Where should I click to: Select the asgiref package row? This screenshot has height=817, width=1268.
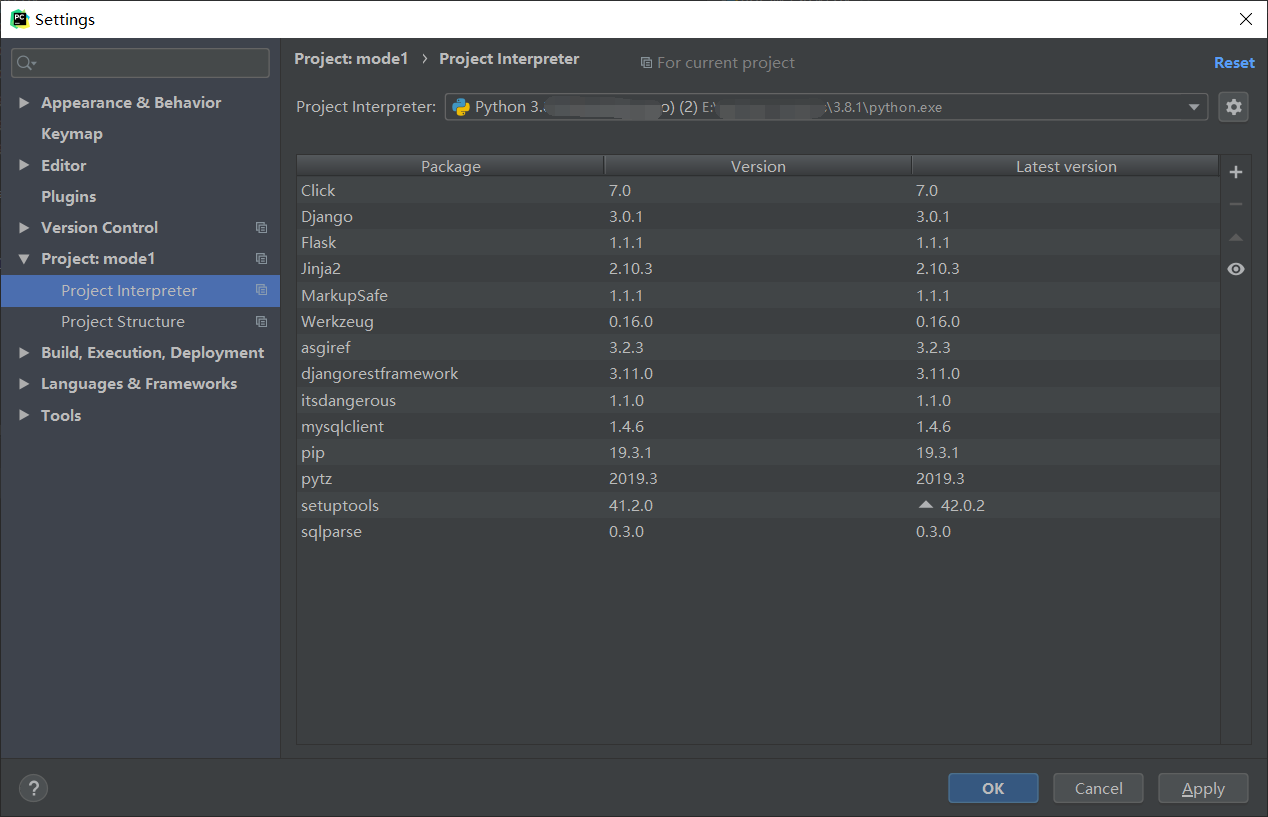click(x=758, y=348)
